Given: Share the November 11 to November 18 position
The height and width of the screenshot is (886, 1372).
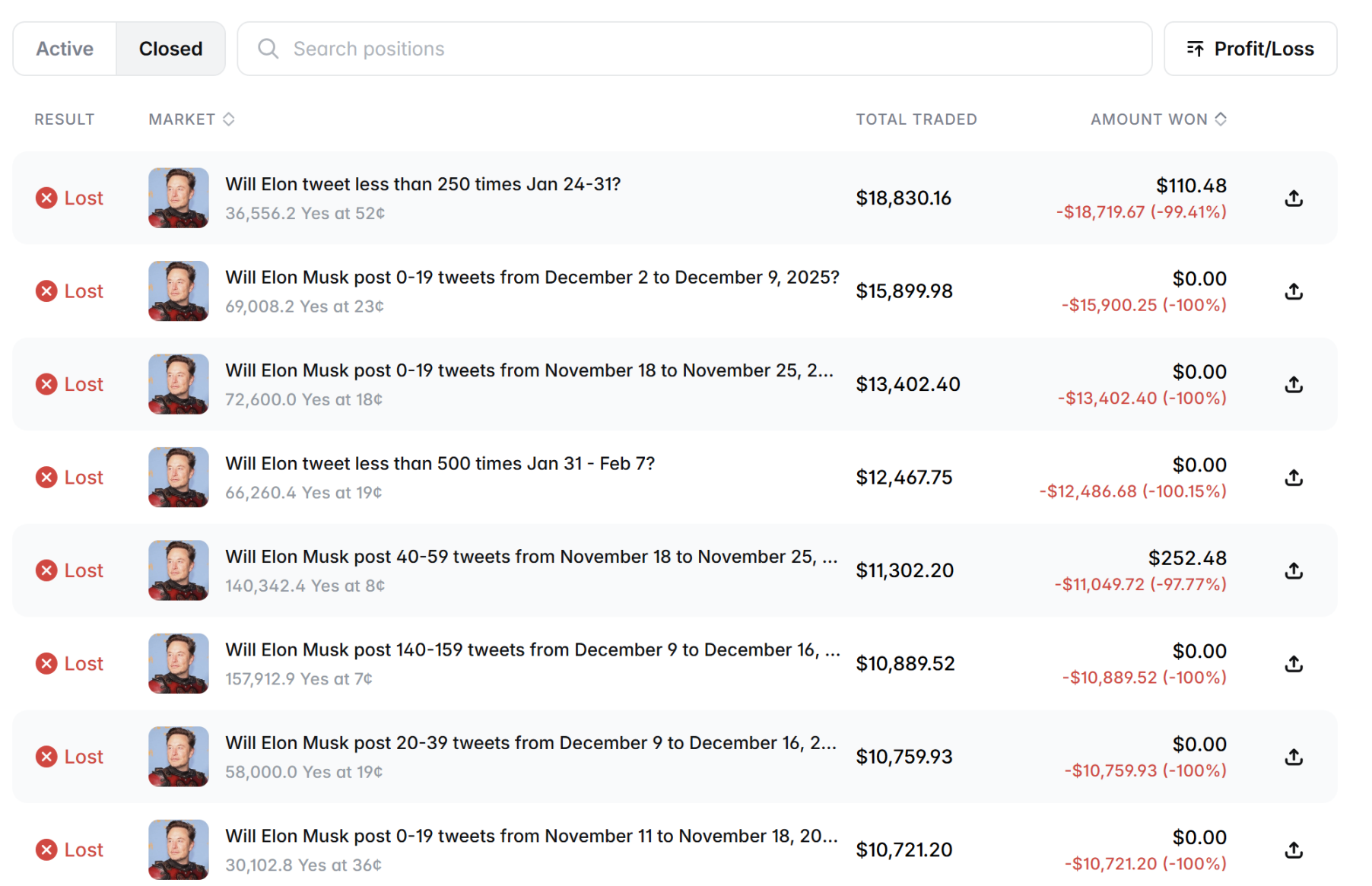Looking at the screenshot, I should pyautogui.click(x=1294, y=850).
